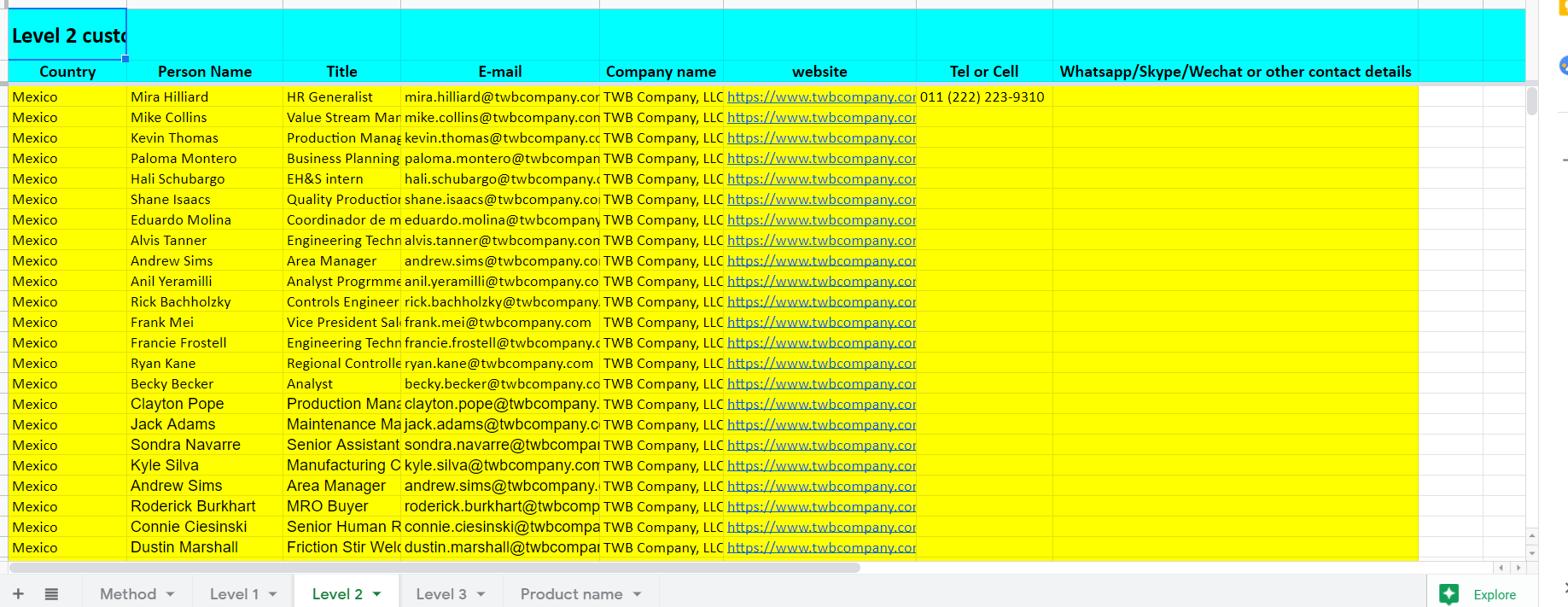Image resolution: width=1568 pixels, height=607 pixels.
Task: Expand the Method tab dropdown arrow
Action: pyautogui.click(x=171, y=594)
